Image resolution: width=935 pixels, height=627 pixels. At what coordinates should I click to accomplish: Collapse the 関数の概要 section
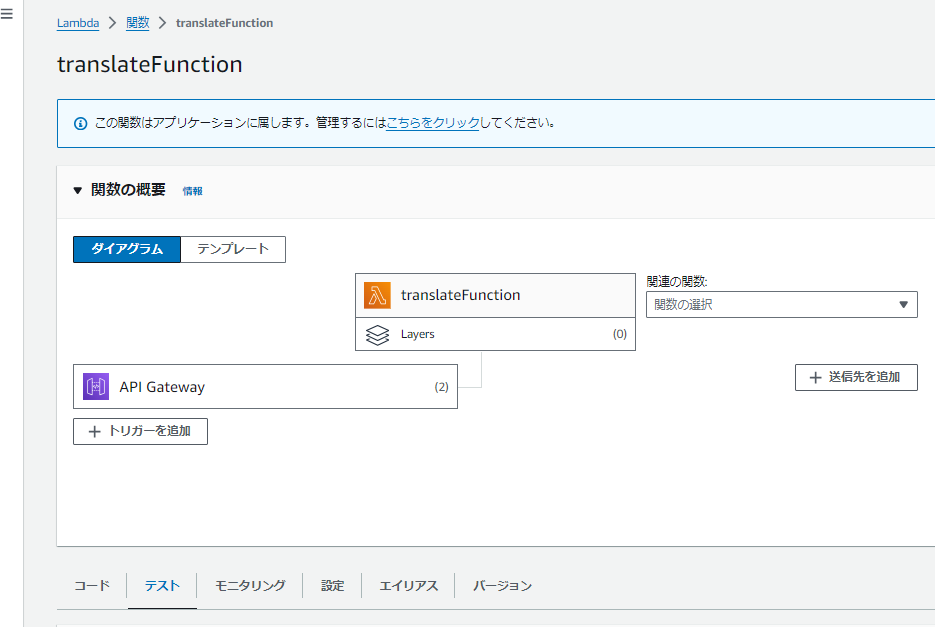coord(78,190)
